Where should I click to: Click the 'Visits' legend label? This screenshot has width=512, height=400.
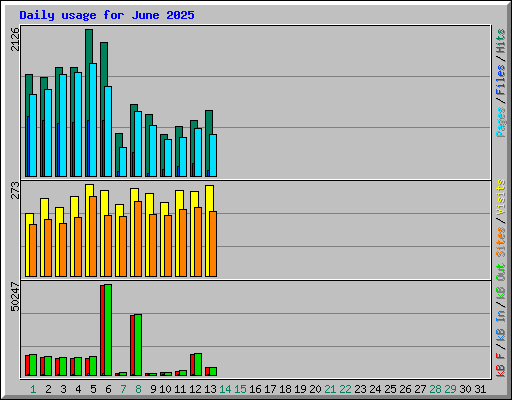[x=500, y=197]
